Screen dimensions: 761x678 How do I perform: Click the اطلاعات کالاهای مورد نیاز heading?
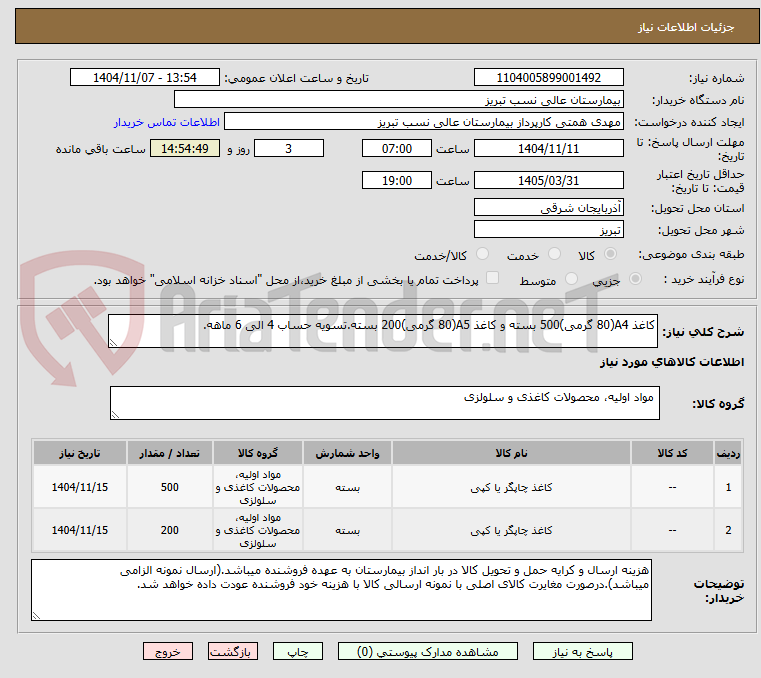pos(672,362)
